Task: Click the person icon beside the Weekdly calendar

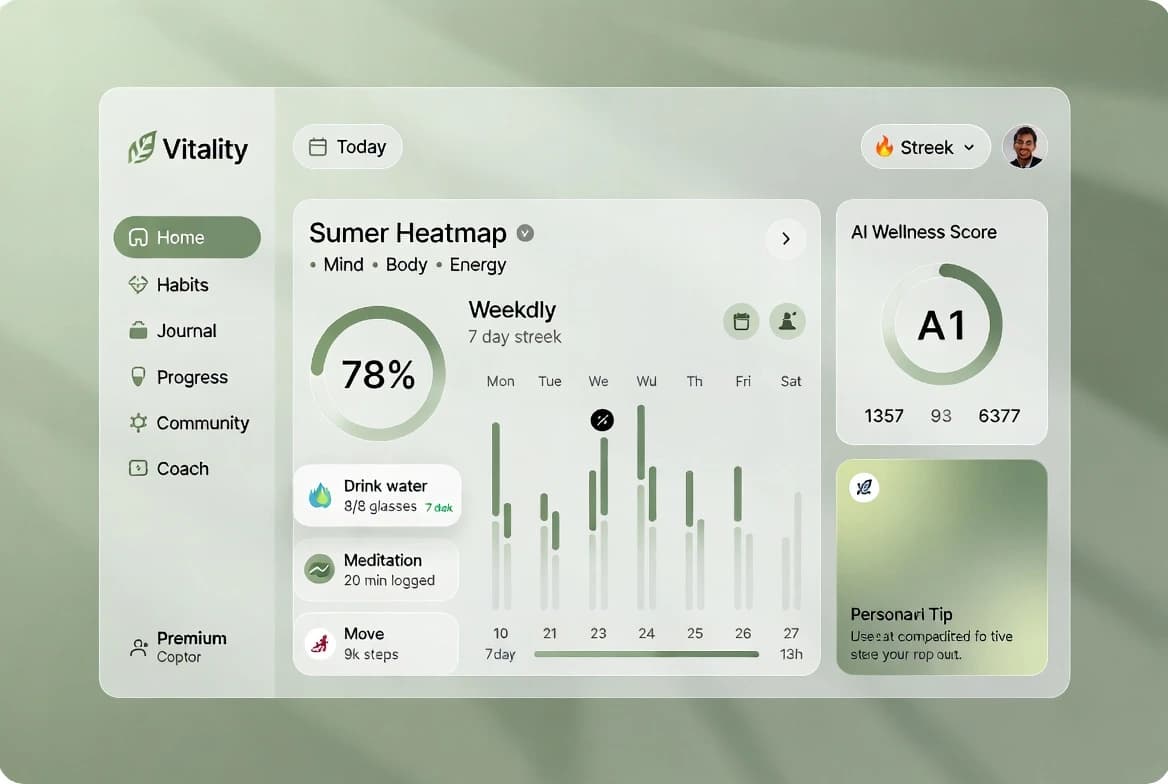Action: [787, 322]
